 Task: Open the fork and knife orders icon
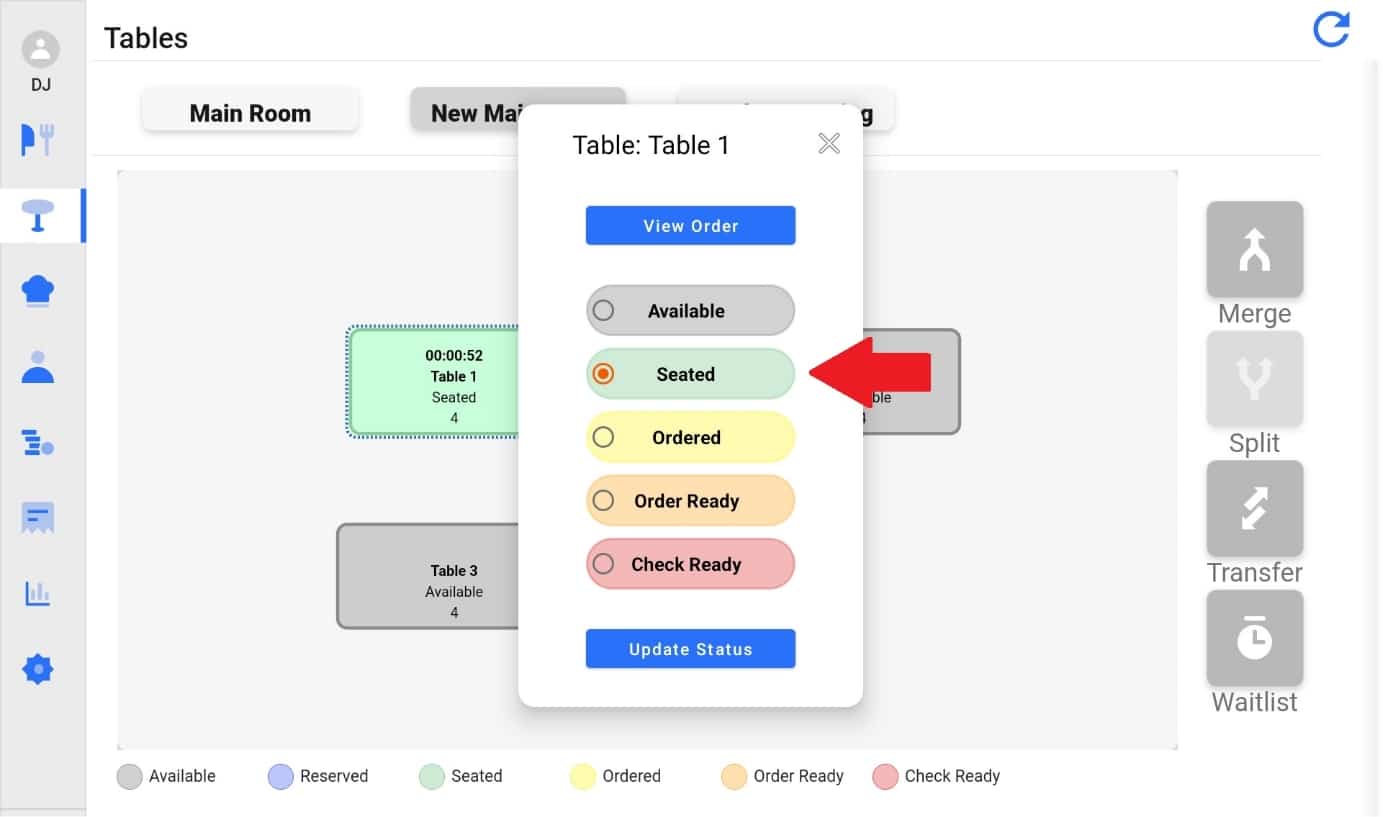pyautogui.click(x=38, y=140)
